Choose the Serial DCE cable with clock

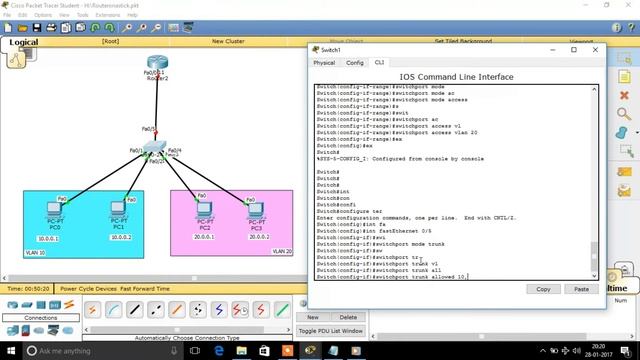pyautogui.click(x=240, y=310)
